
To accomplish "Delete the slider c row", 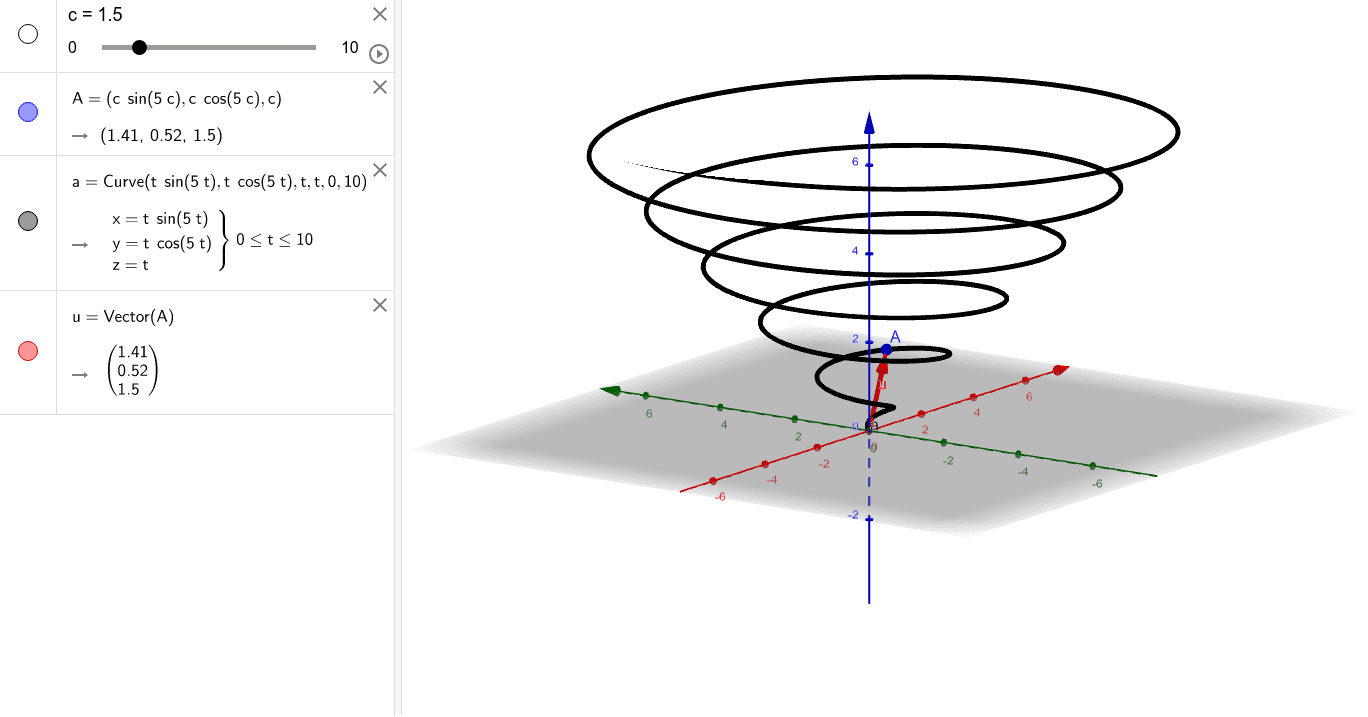I will point(379,14).
